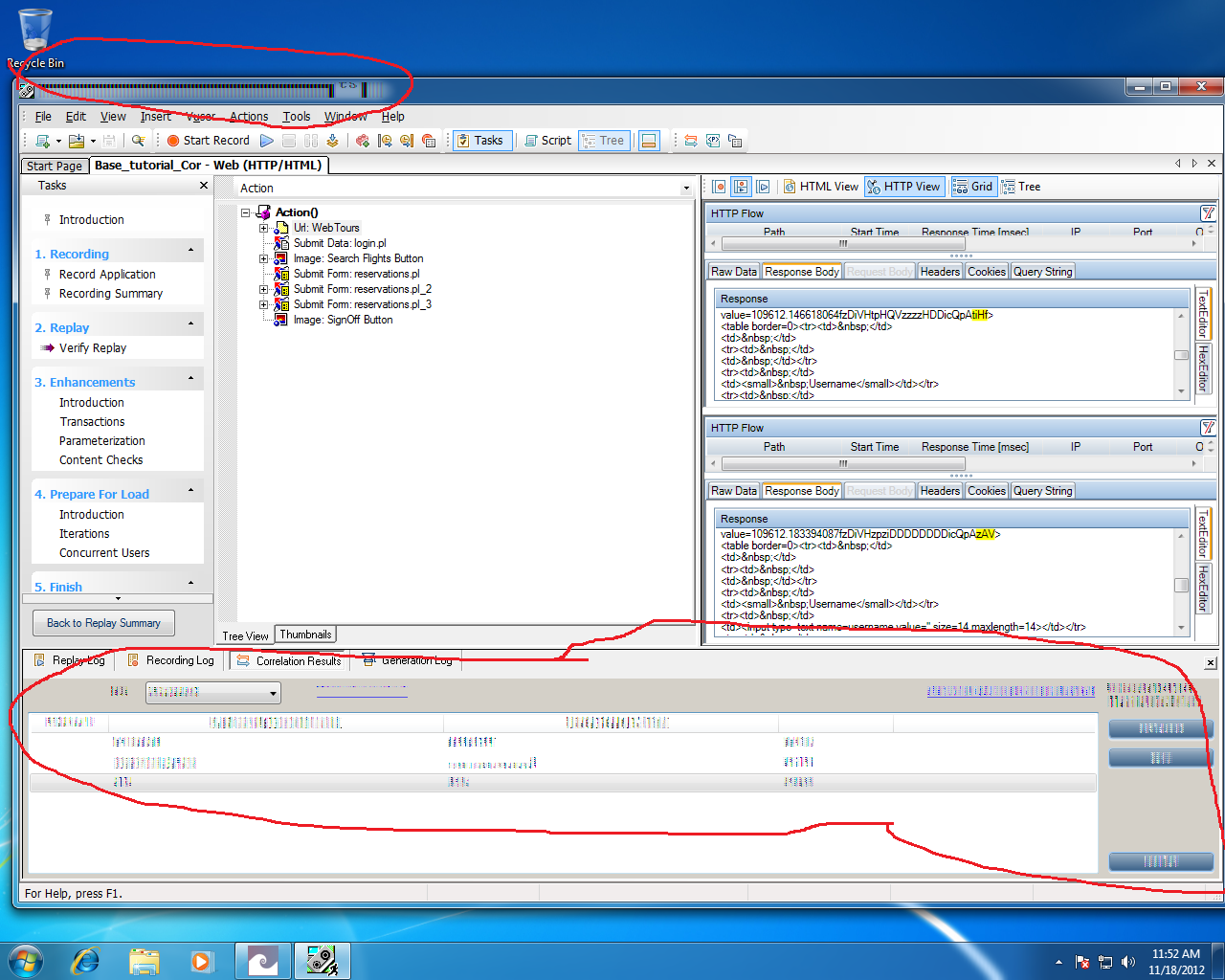Expand Submit Form: reservations.pl_2 node
This screenshot has height=980, width=1225.
coord(263,289)
